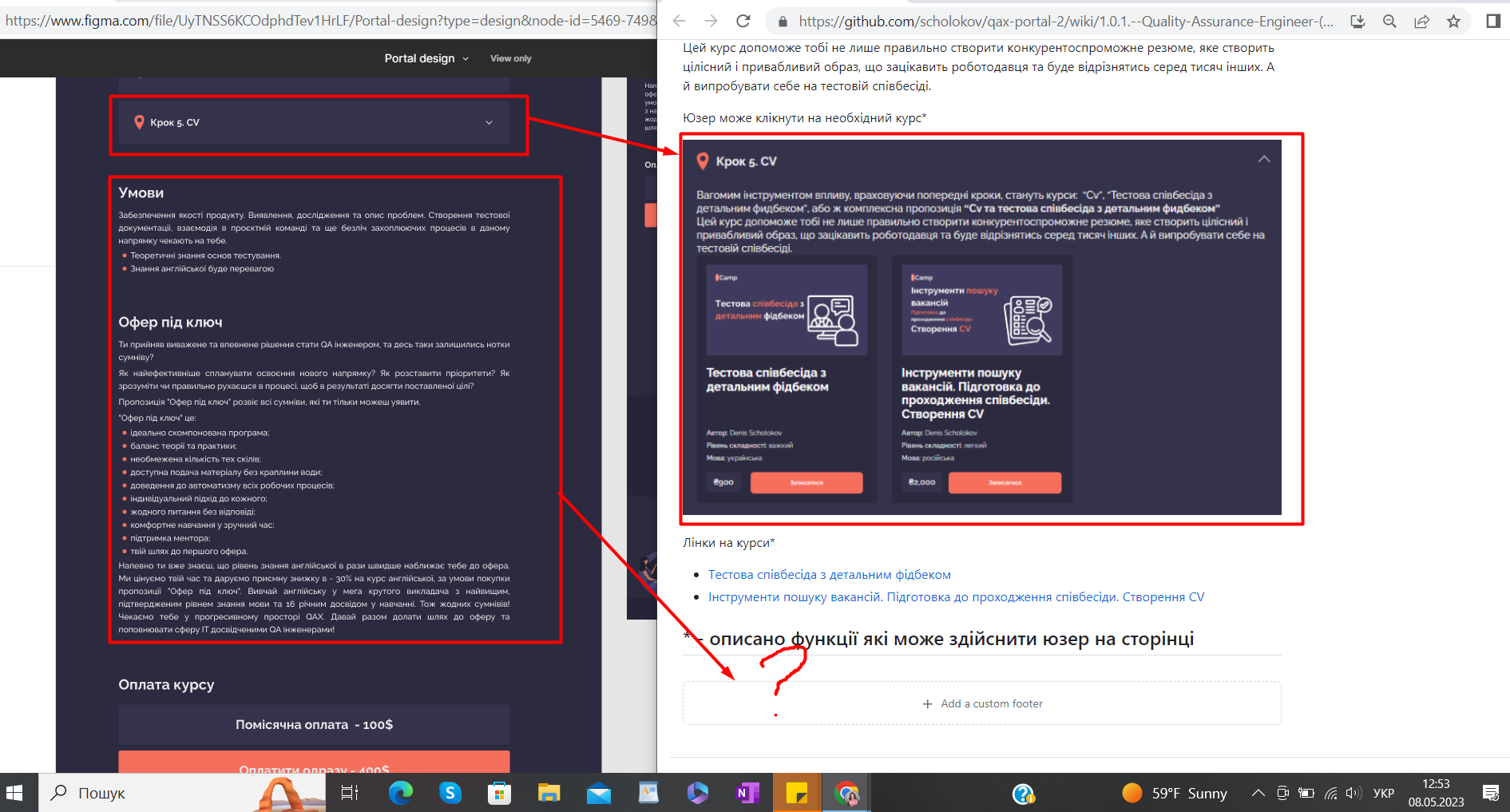The height and width of the screenshot is (812, 1510).
Task: Open the Portal design title dropdown
Action: (465, 58)
